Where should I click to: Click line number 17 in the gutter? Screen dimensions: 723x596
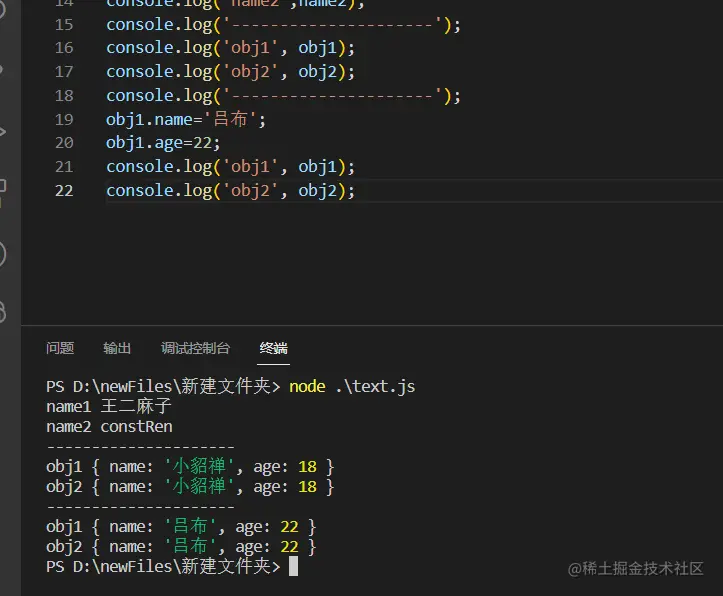[64, 72]
